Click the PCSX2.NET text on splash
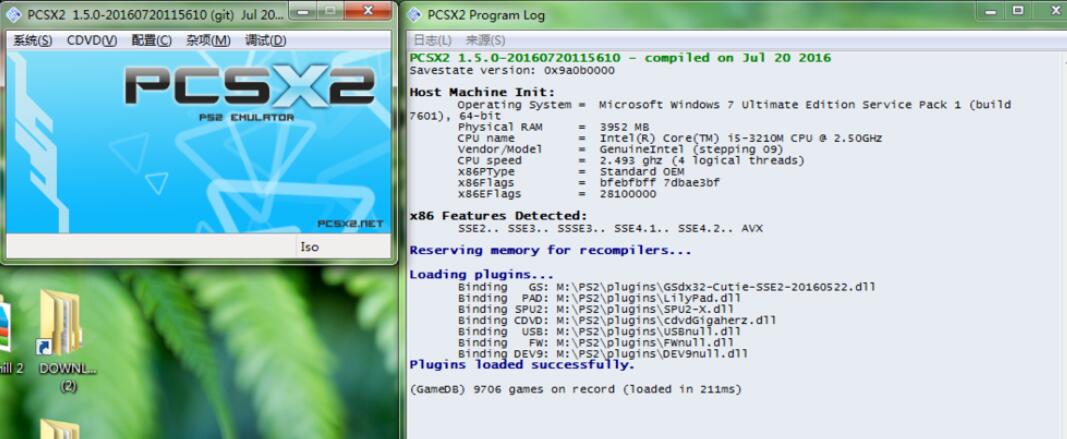Image resolution: width=1067 pixels, height=439 pixels. 350,224
